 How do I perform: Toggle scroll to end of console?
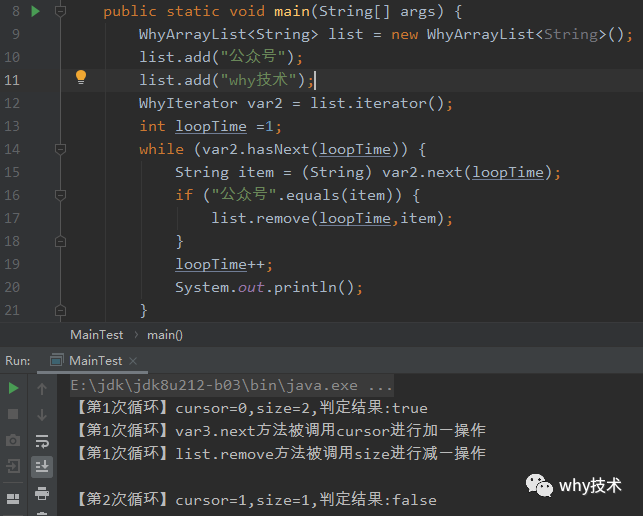tap(42, 466)
